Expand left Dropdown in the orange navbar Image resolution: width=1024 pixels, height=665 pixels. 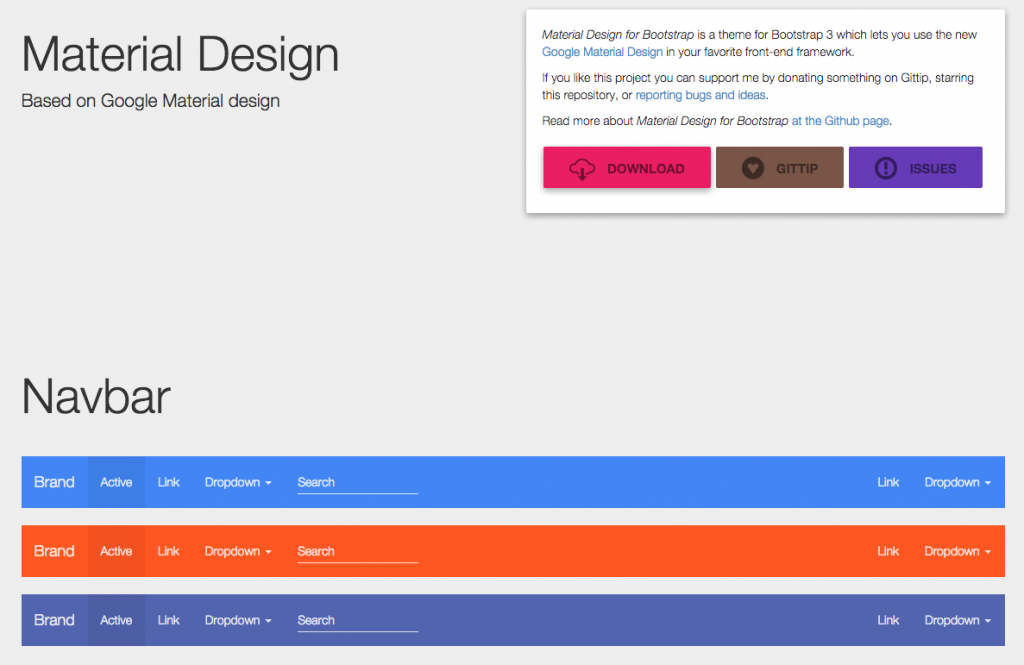(x=238, y=551)
